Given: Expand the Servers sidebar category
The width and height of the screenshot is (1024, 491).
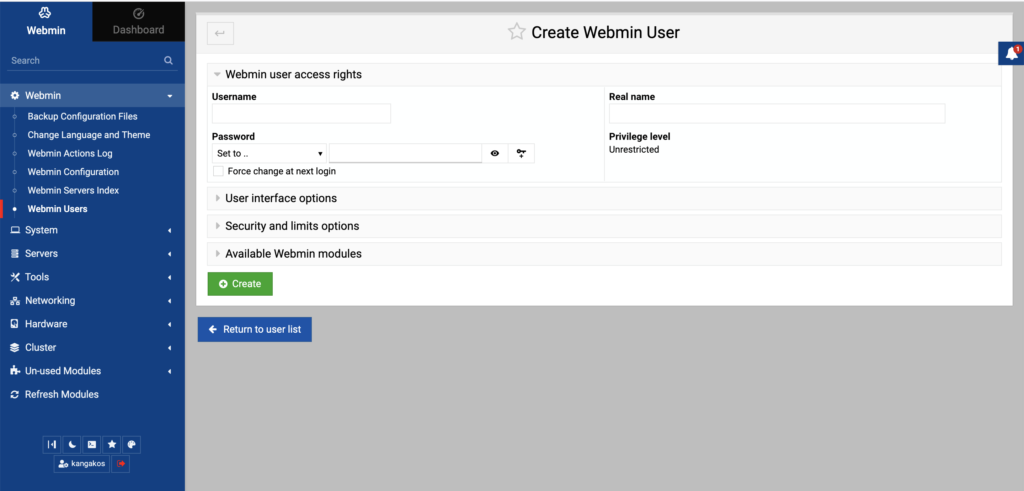Looking at the screenshot, I should [92, 253].
